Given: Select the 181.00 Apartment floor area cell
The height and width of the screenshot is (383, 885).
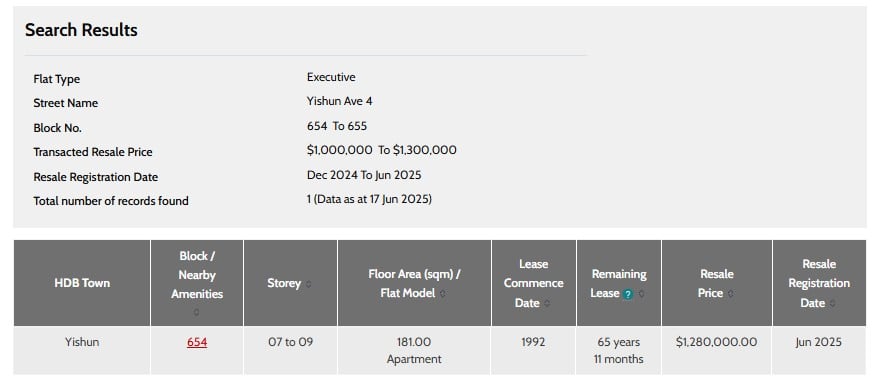Looking at the screenshot, I should 414,350.
